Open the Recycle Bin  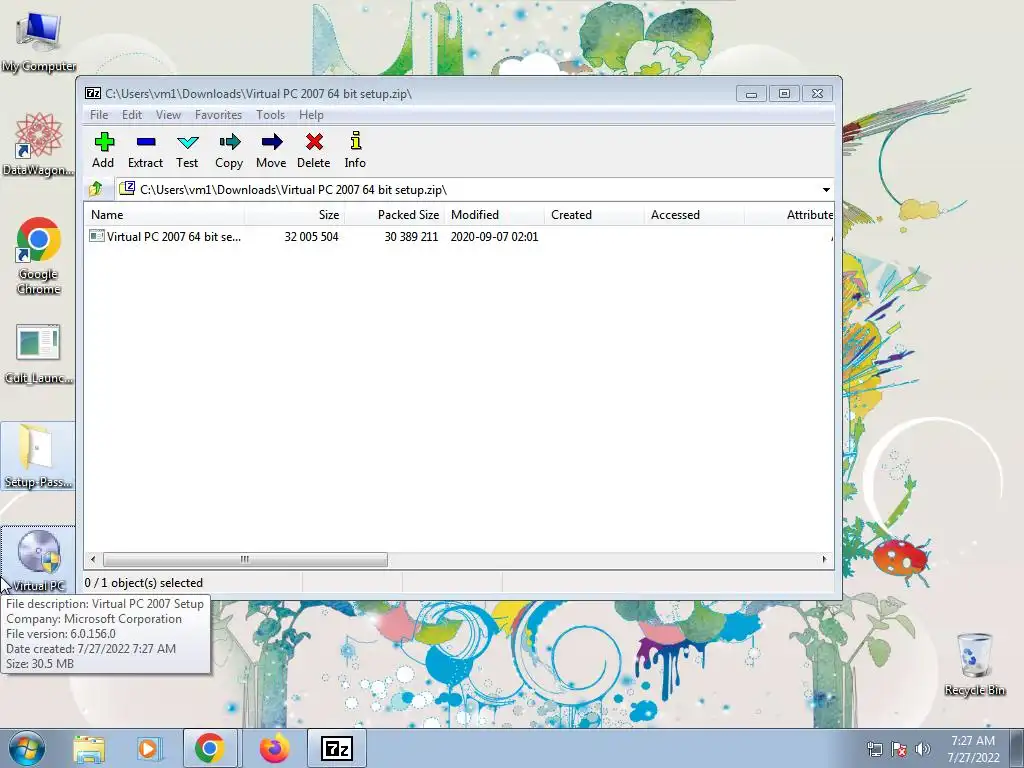click(x=974, y=664)
